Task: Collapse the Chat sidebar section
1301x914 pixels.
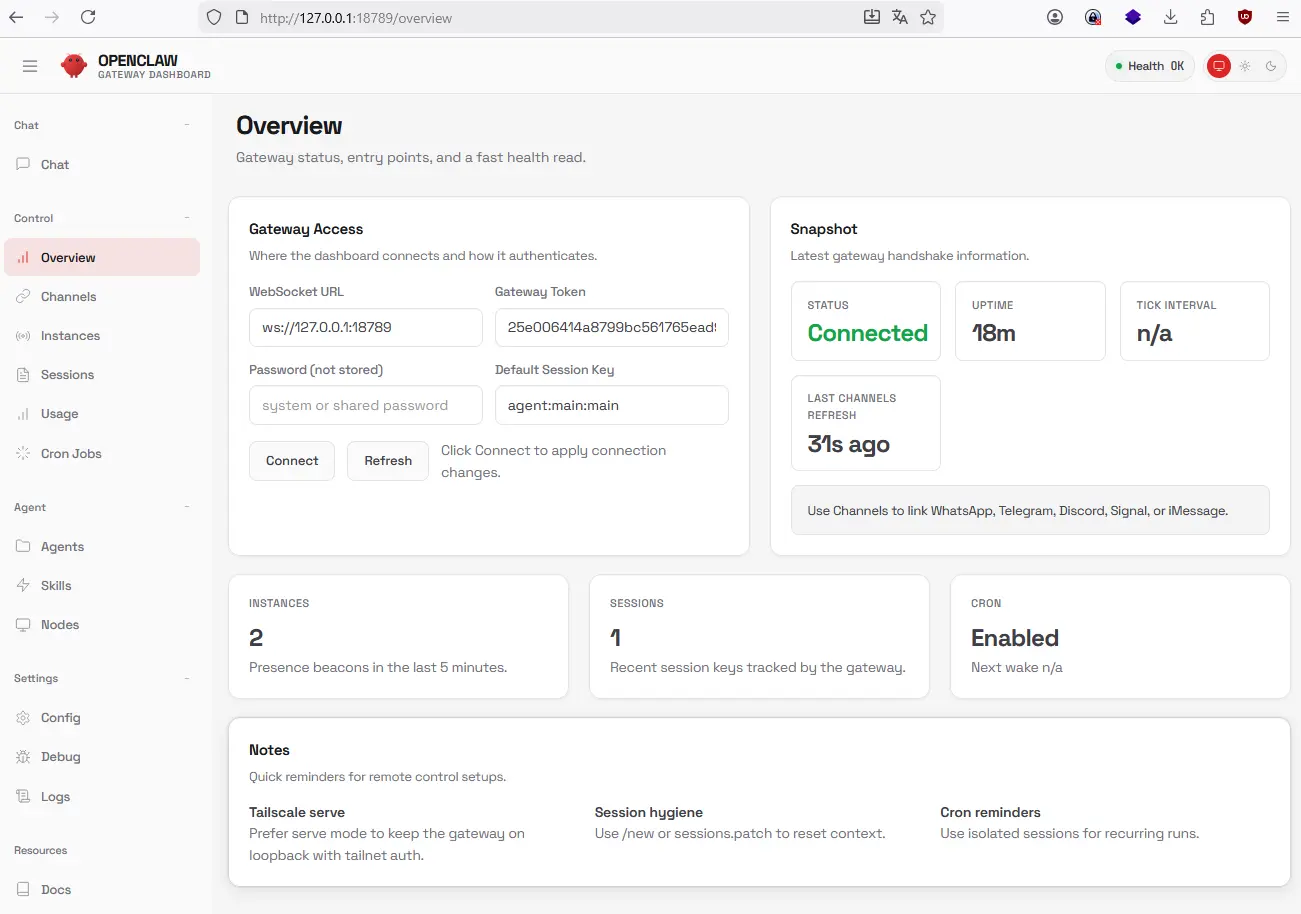Action: (187, 125)
